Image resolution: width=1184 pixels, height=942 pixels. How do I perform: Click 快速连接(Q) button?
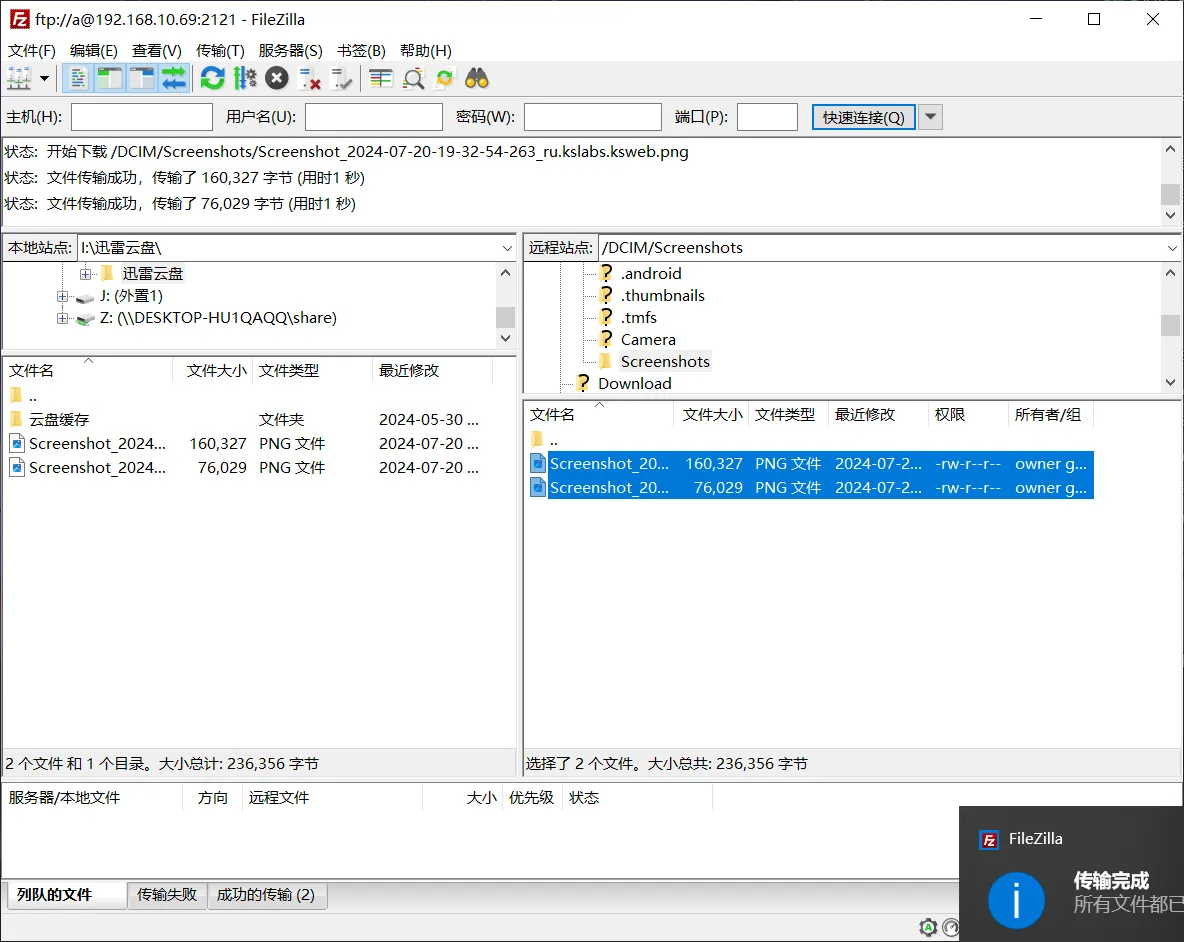[864, 117]
